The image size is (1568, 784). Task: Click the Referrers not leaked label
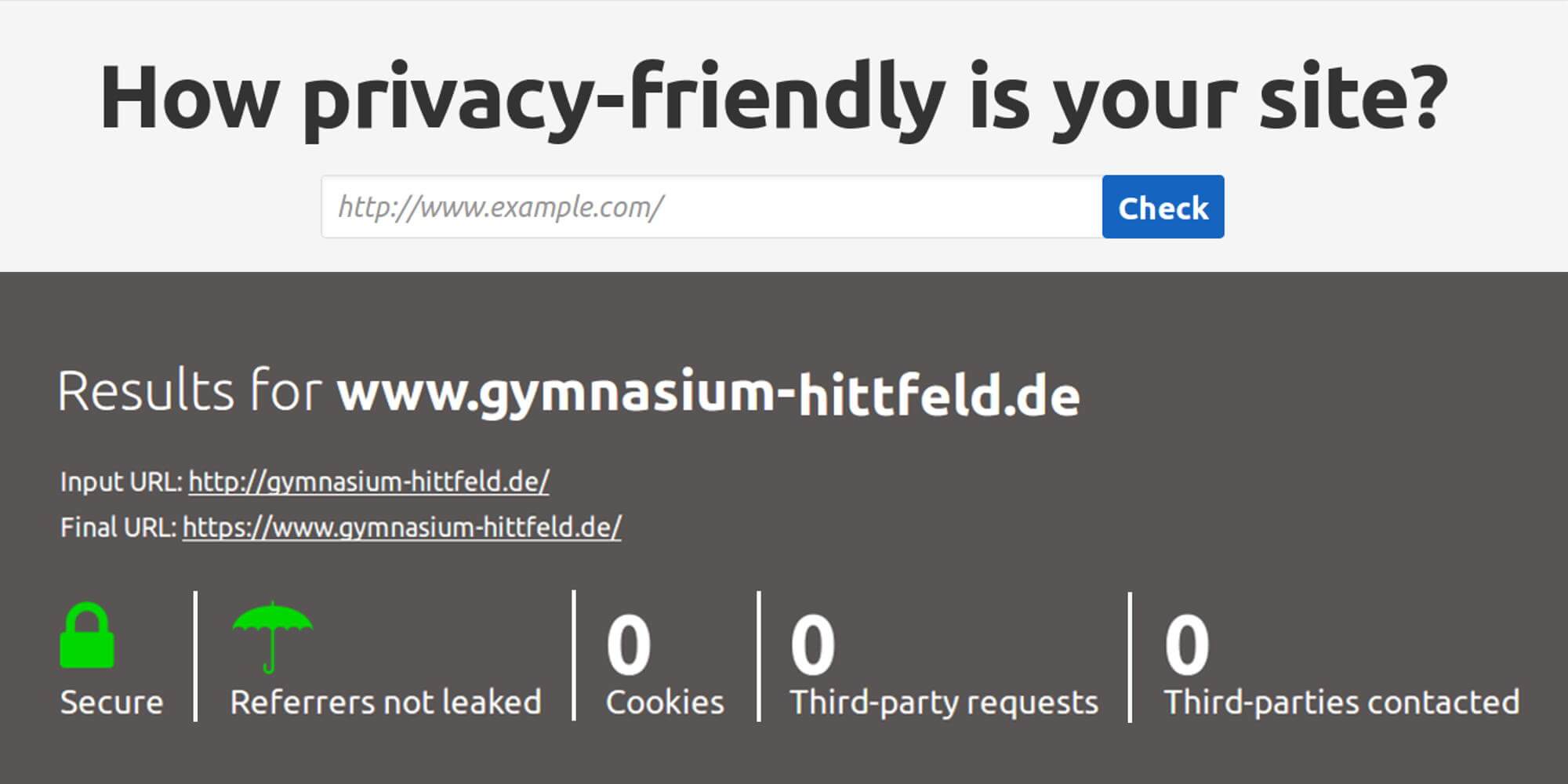pyautogui.click(x=386, y=700)
